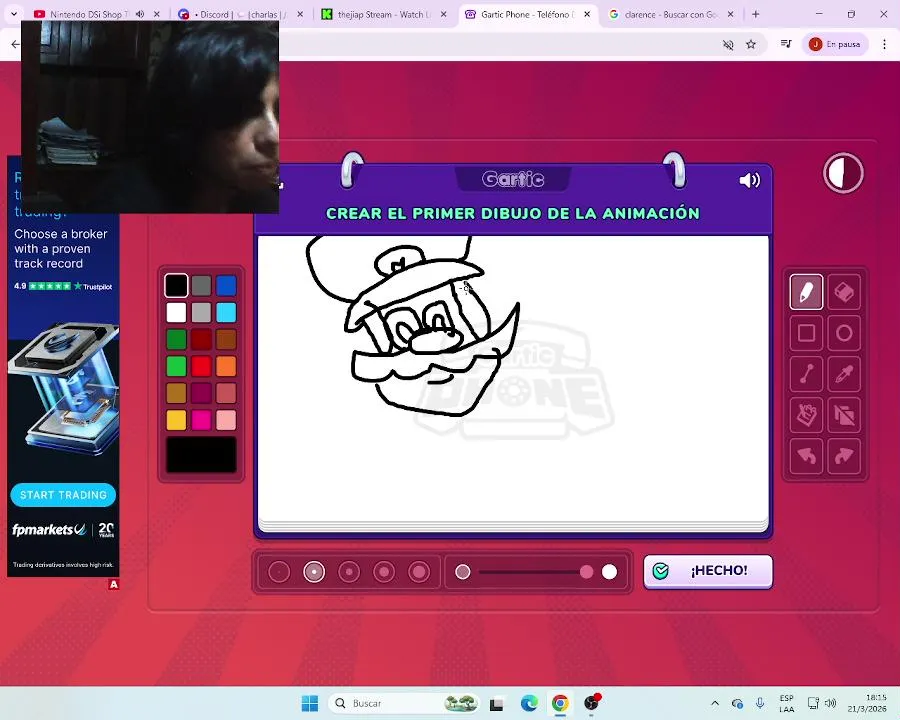Click the opacity slider handle
Screen dimensions: 900x720
tap(587, 572)
